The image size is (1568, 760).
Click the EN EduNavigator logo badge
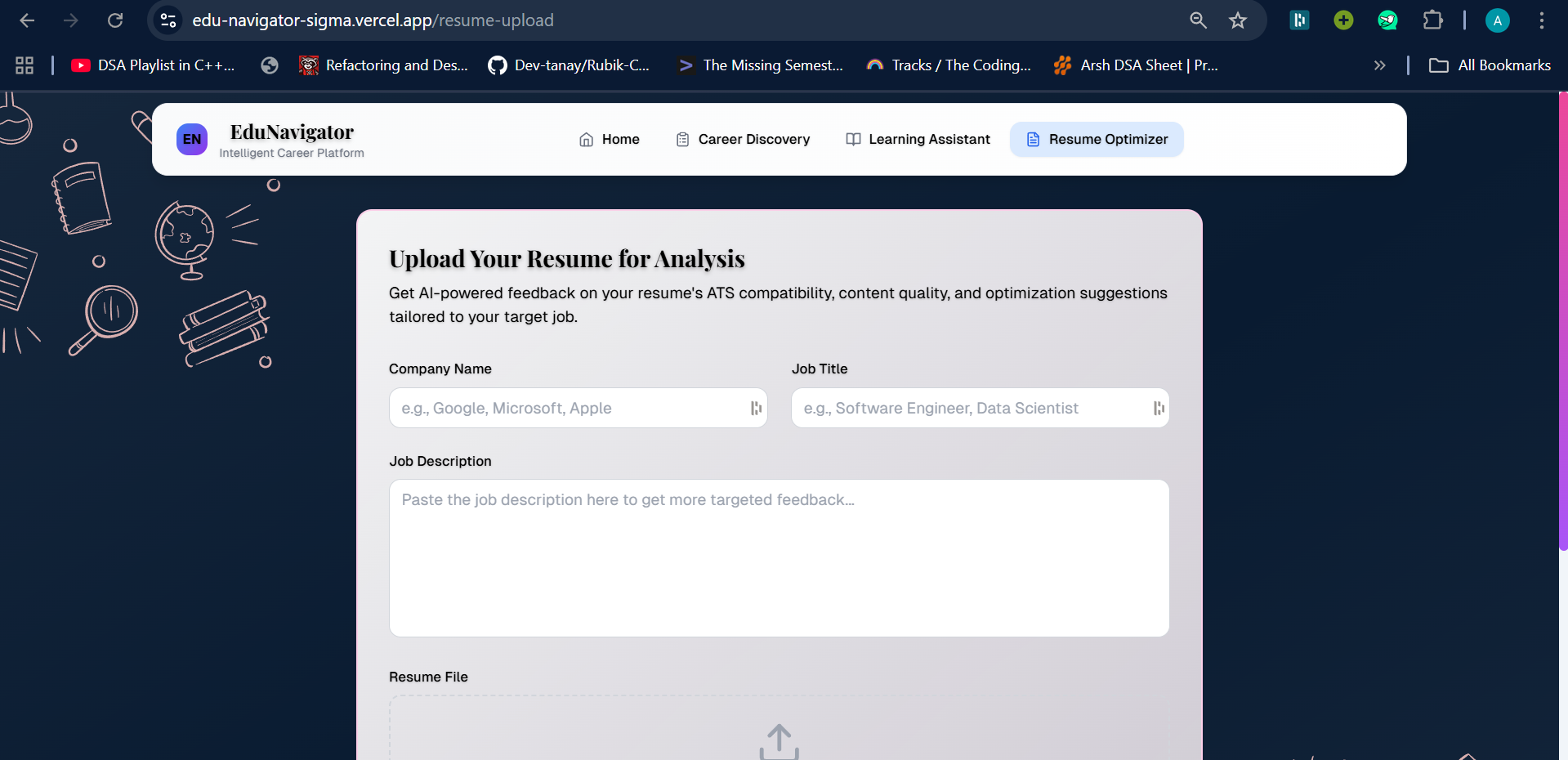click(192, 139)
